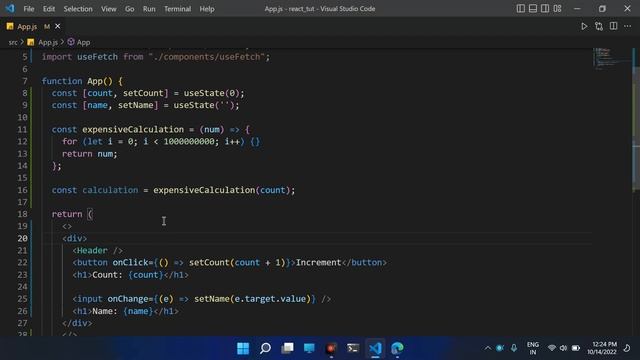The image size is (640, 360).
Task: Click the editor vertical scrollbar
Action: tap(636, 129)
